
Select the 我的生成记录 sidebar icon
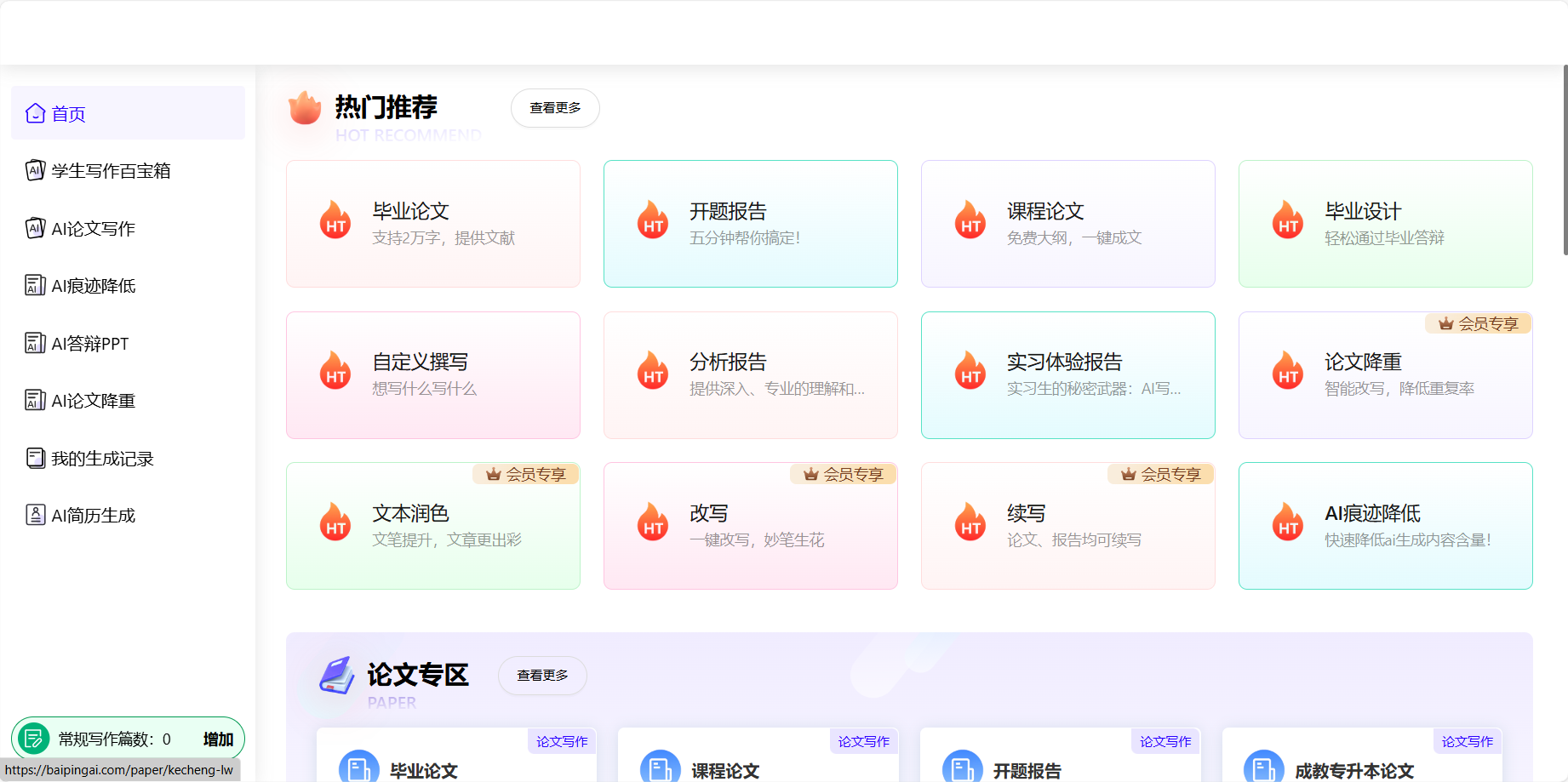tap(34, 458)
